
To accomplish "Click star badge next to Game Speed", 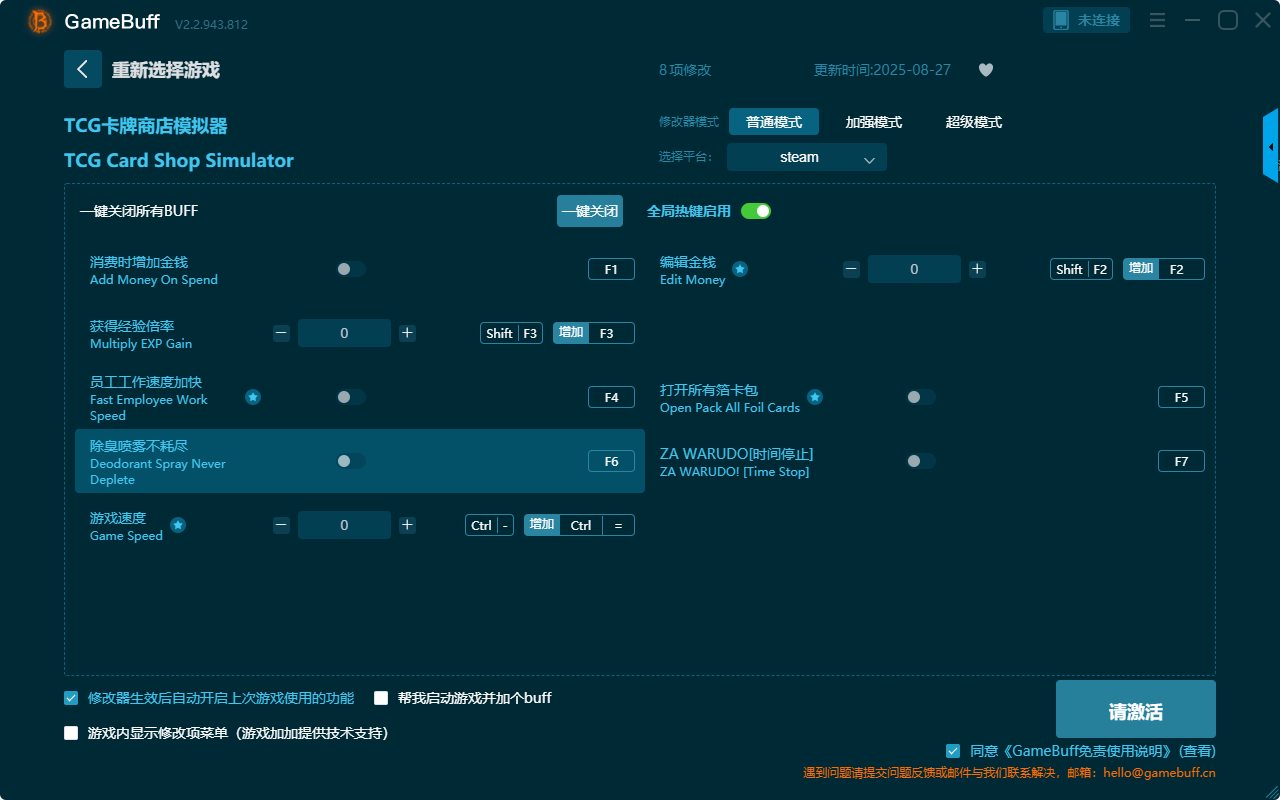I will coord(178,525).
